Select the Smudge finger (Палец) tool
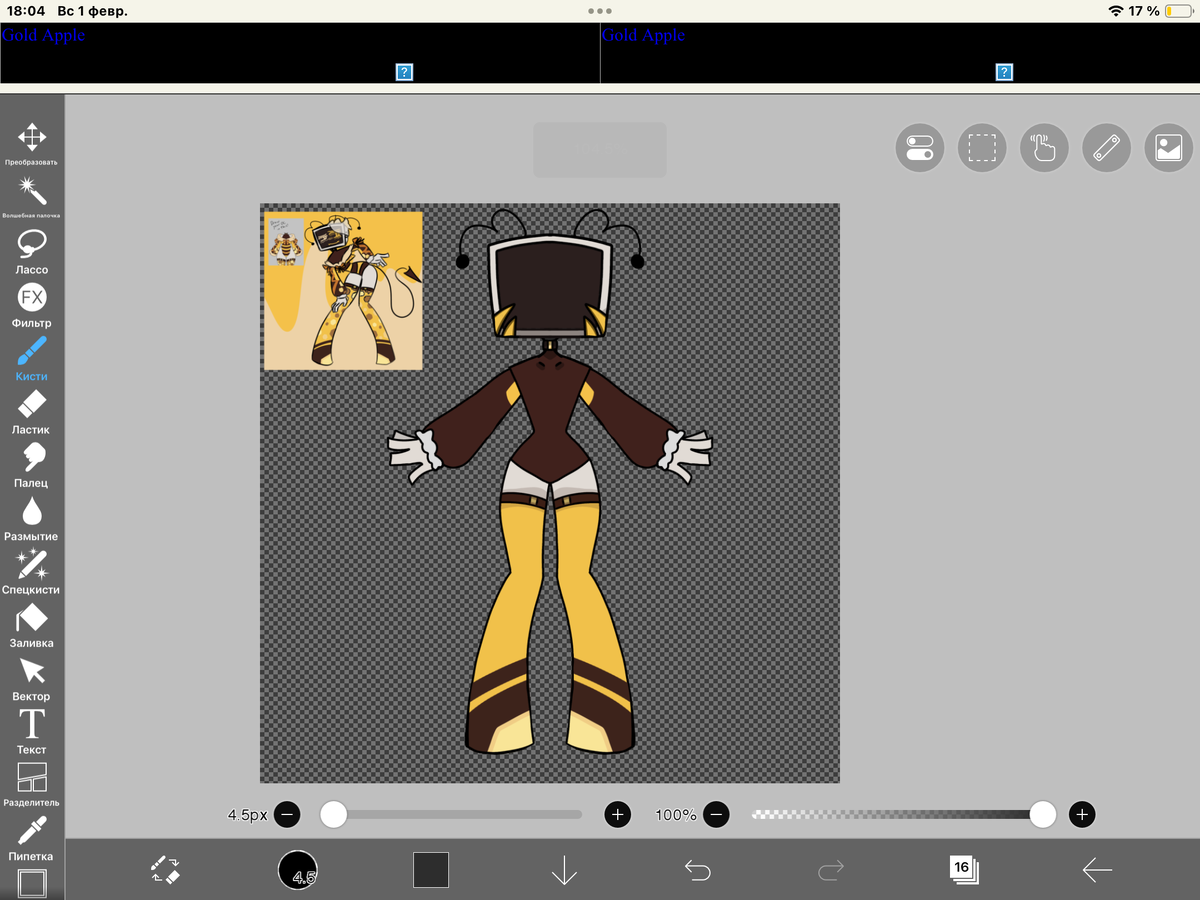The height and width of the screenshot is (900, 1200). click(x=32, y=465)
